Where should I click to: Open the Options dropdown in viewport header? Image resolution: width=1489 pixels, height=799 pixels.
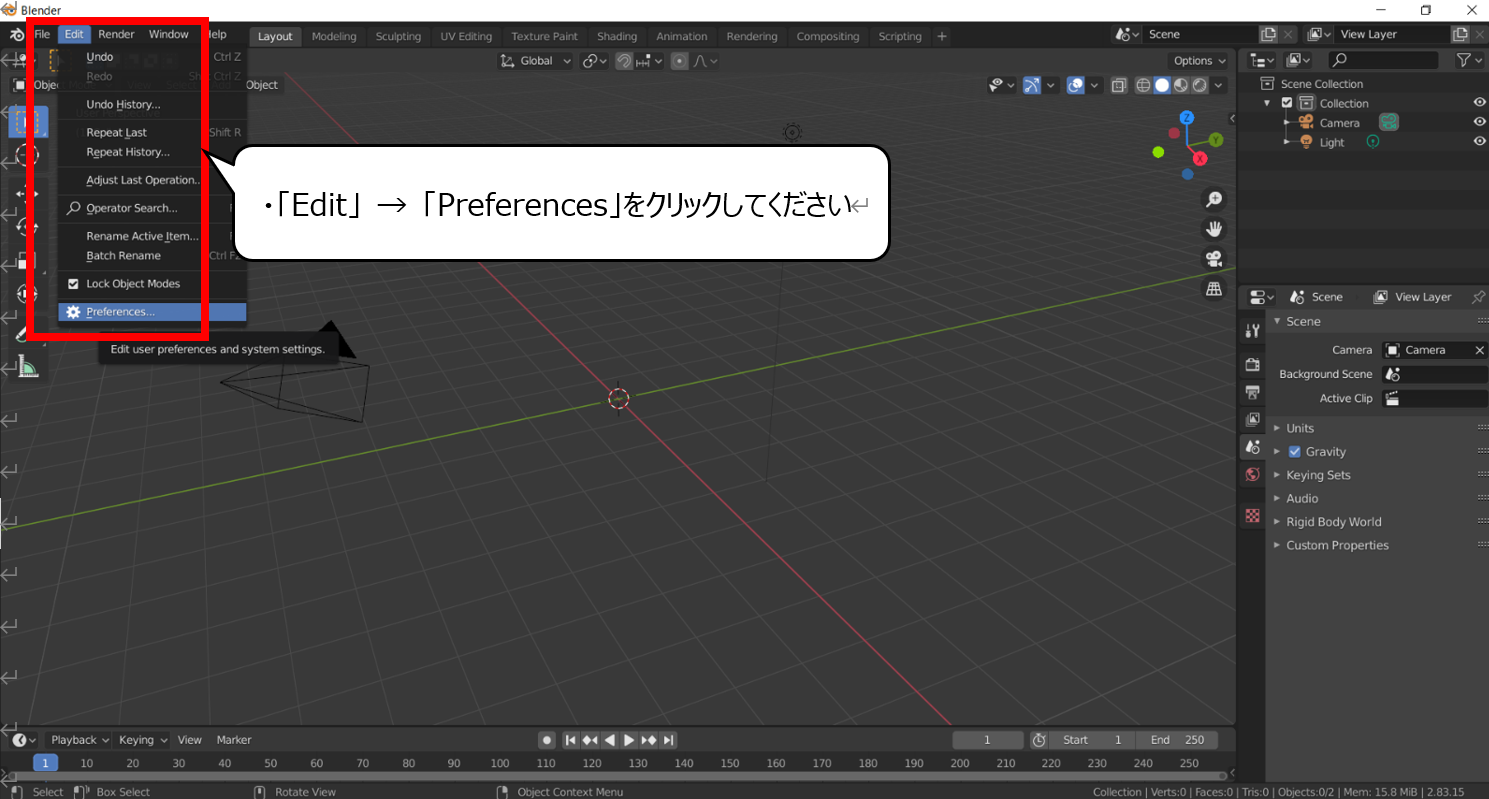tap(1199, 61)
